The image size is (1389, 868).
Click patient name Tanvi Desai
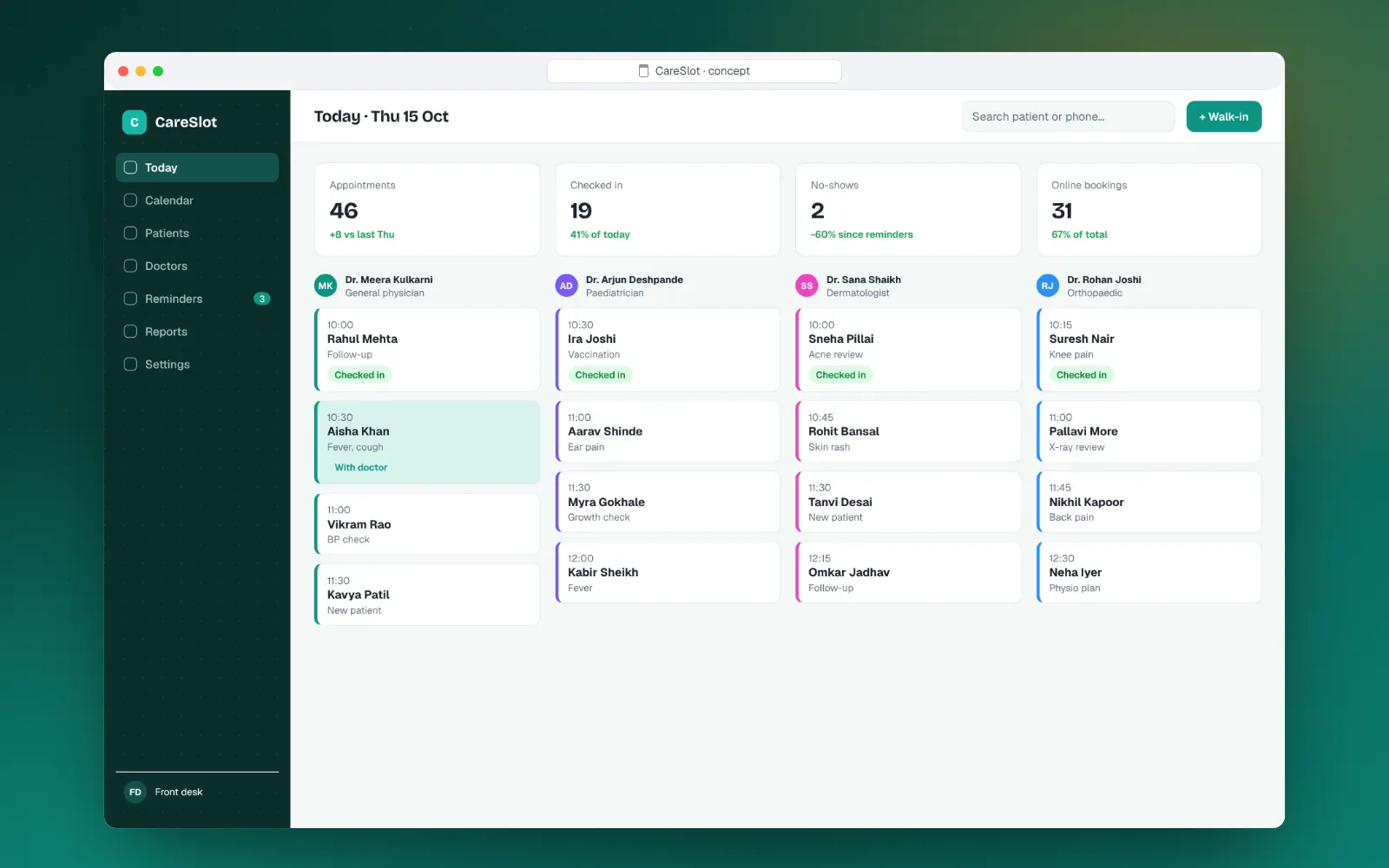click(x=840, y=502)
